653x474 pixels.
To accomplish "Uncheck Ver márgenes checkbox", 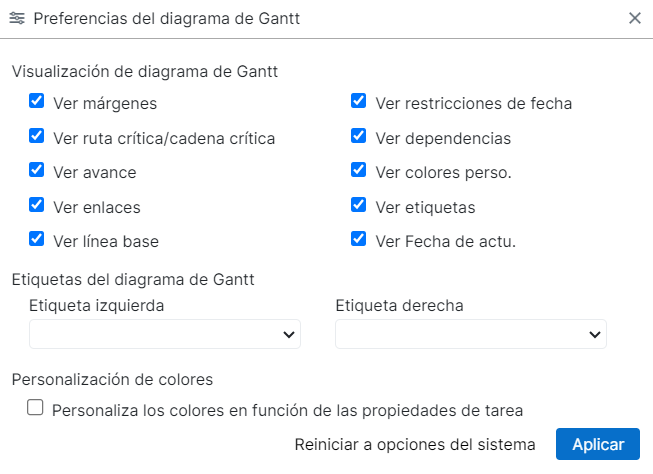I will point(37,101).
